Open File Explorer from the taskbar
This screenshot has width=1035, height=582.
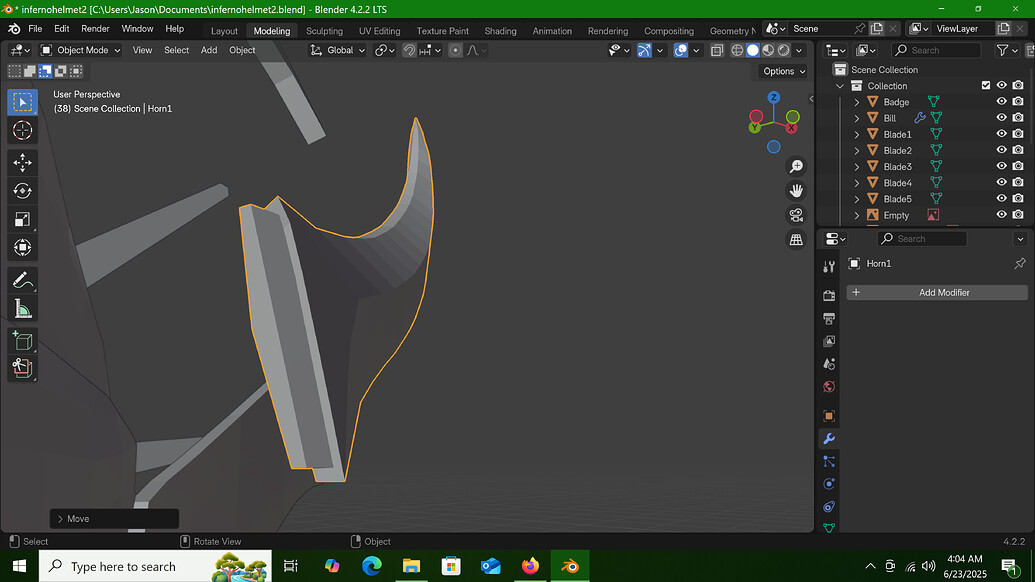point(411,566)
